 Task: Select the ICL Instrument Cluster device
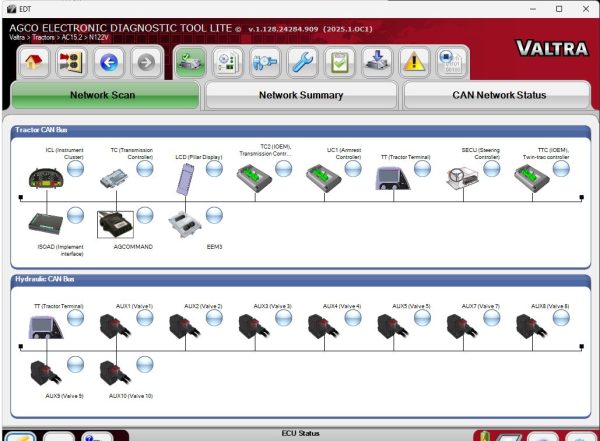point(46,178)
